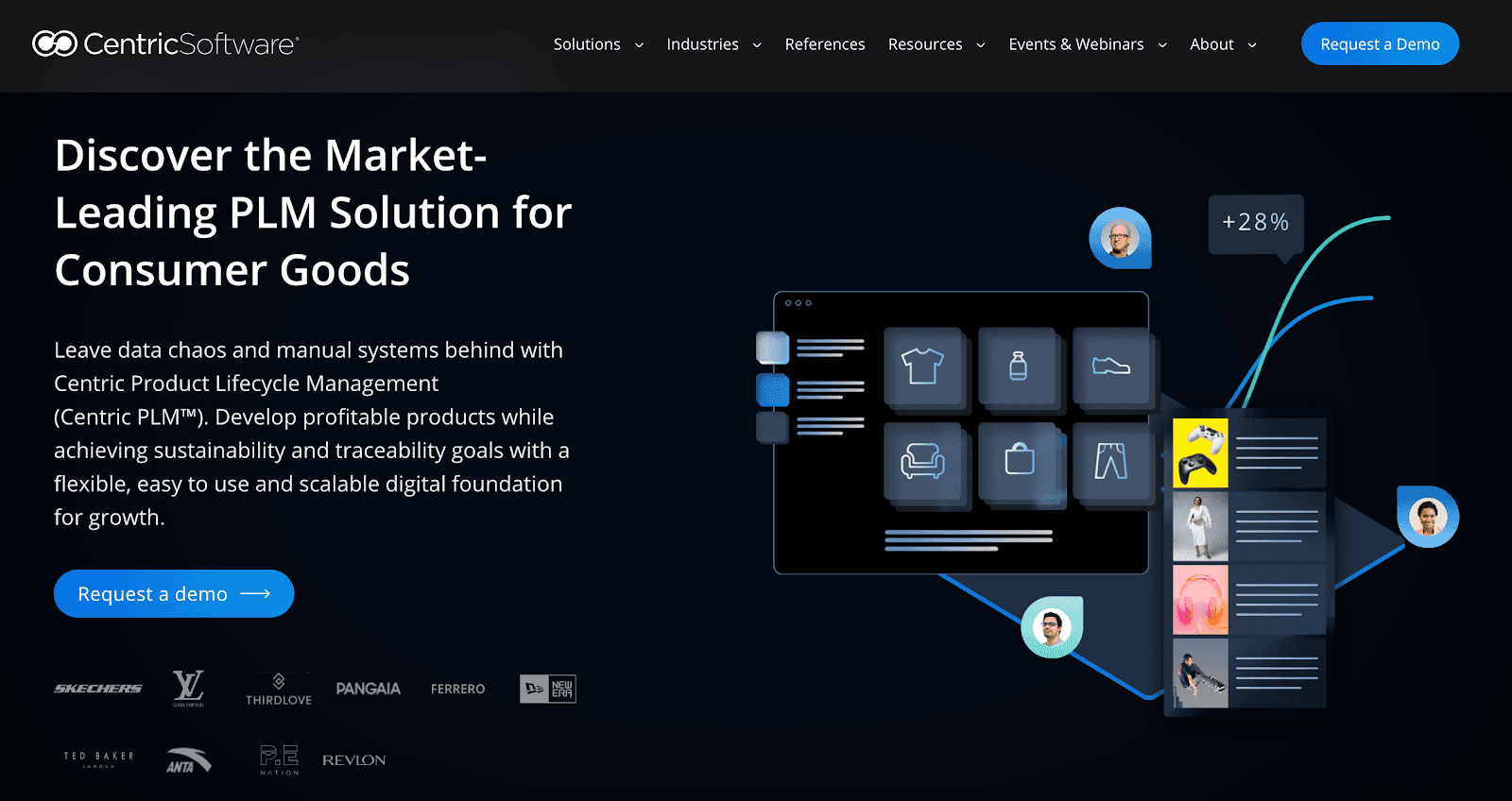This screenshot has height=801, width=1512.
Task: Open the Events & Webinars menu
Action: (x=1076, y=44)
